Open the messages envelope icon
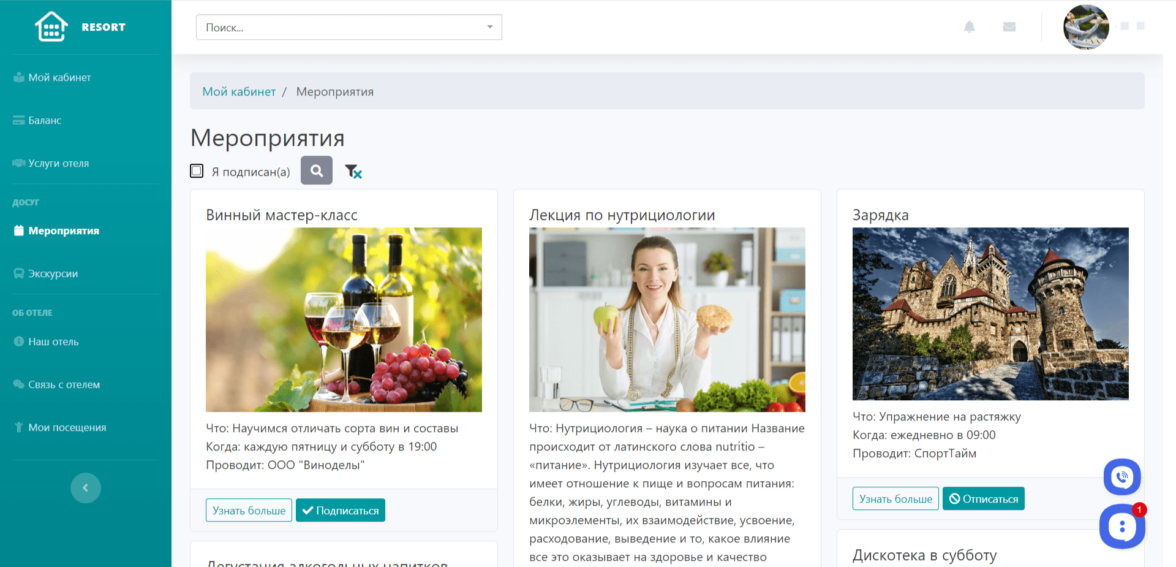Image resolution: width=1176 pixels, height=567 pixels. (x=1010, y=27)
